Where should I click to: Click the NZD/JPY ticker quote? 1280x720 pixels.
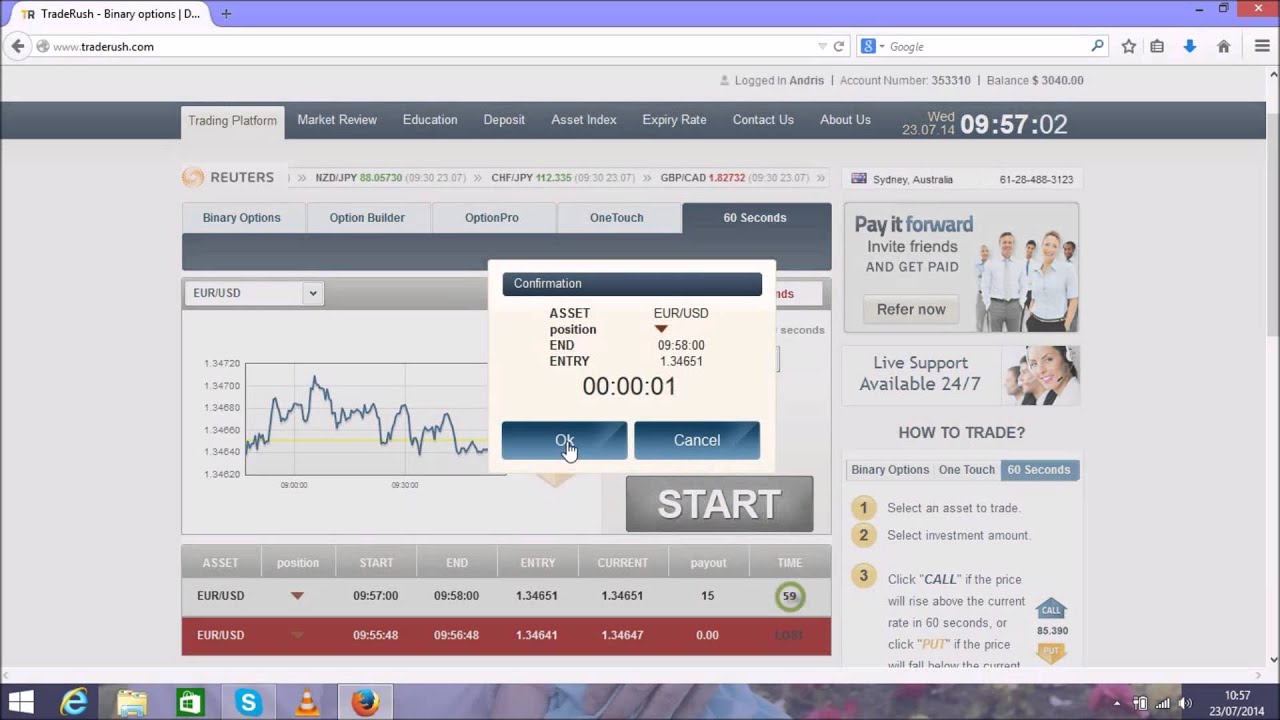click(390, 178)
